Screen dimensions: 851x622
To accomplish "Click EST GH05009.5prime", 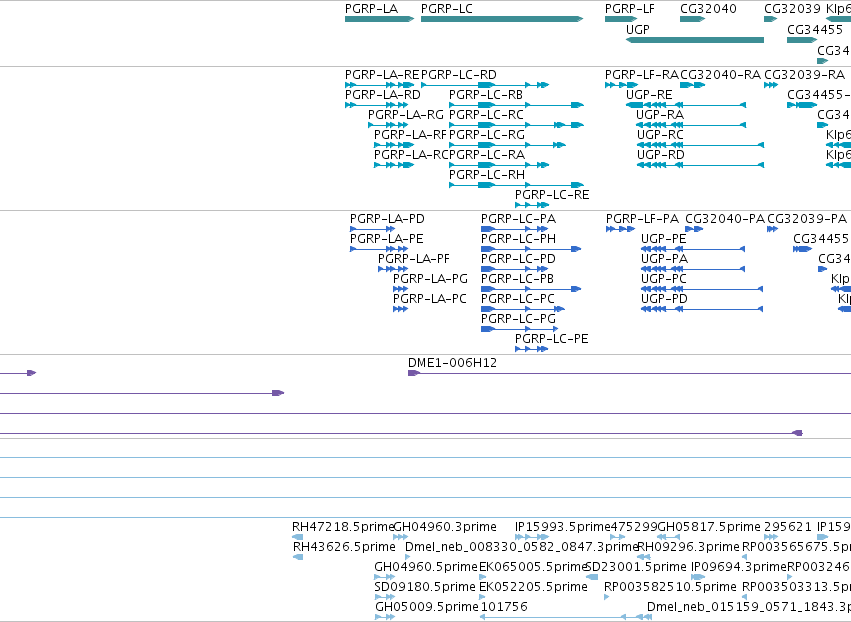I will (384, 617).
